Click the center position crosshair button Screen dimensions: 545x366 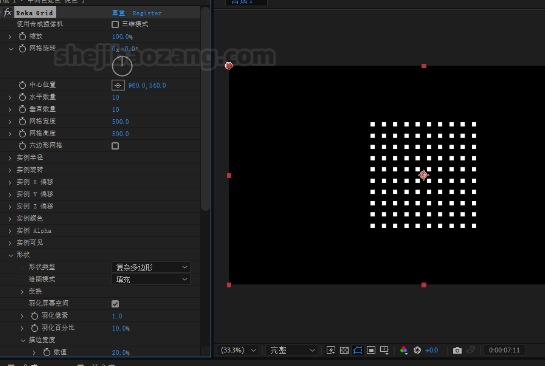pos(118,85)
